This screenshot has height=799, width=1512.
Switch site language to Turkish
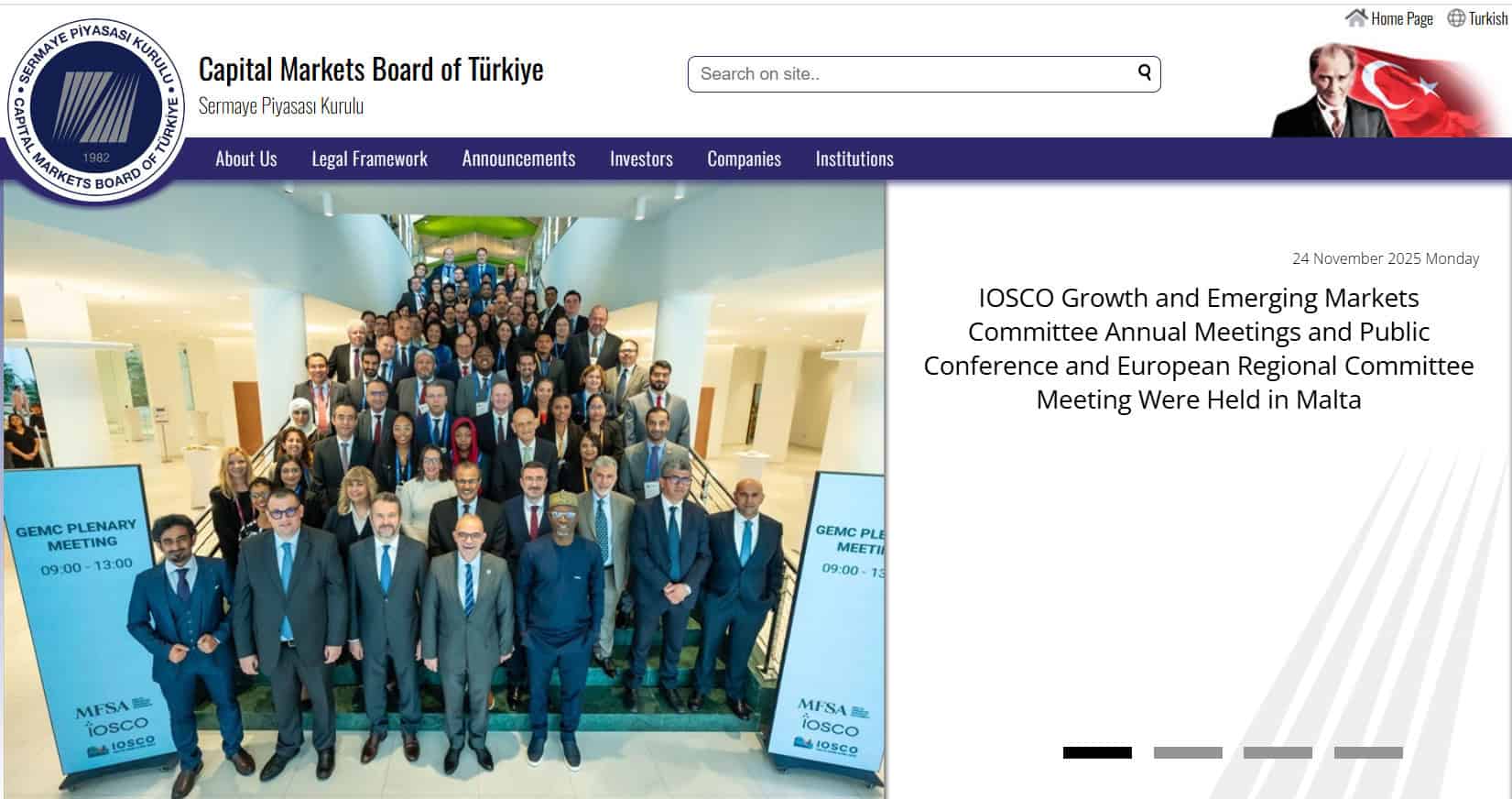pos(1487,18)
